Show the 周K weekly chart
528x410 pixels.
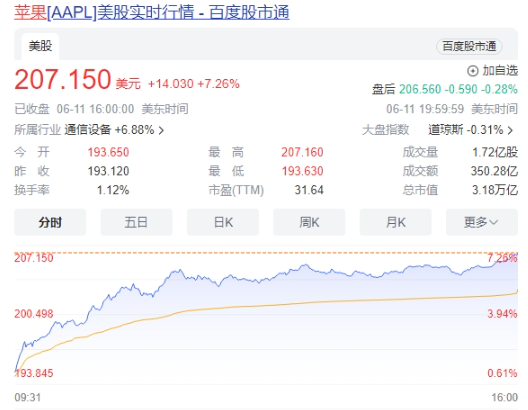309,222
